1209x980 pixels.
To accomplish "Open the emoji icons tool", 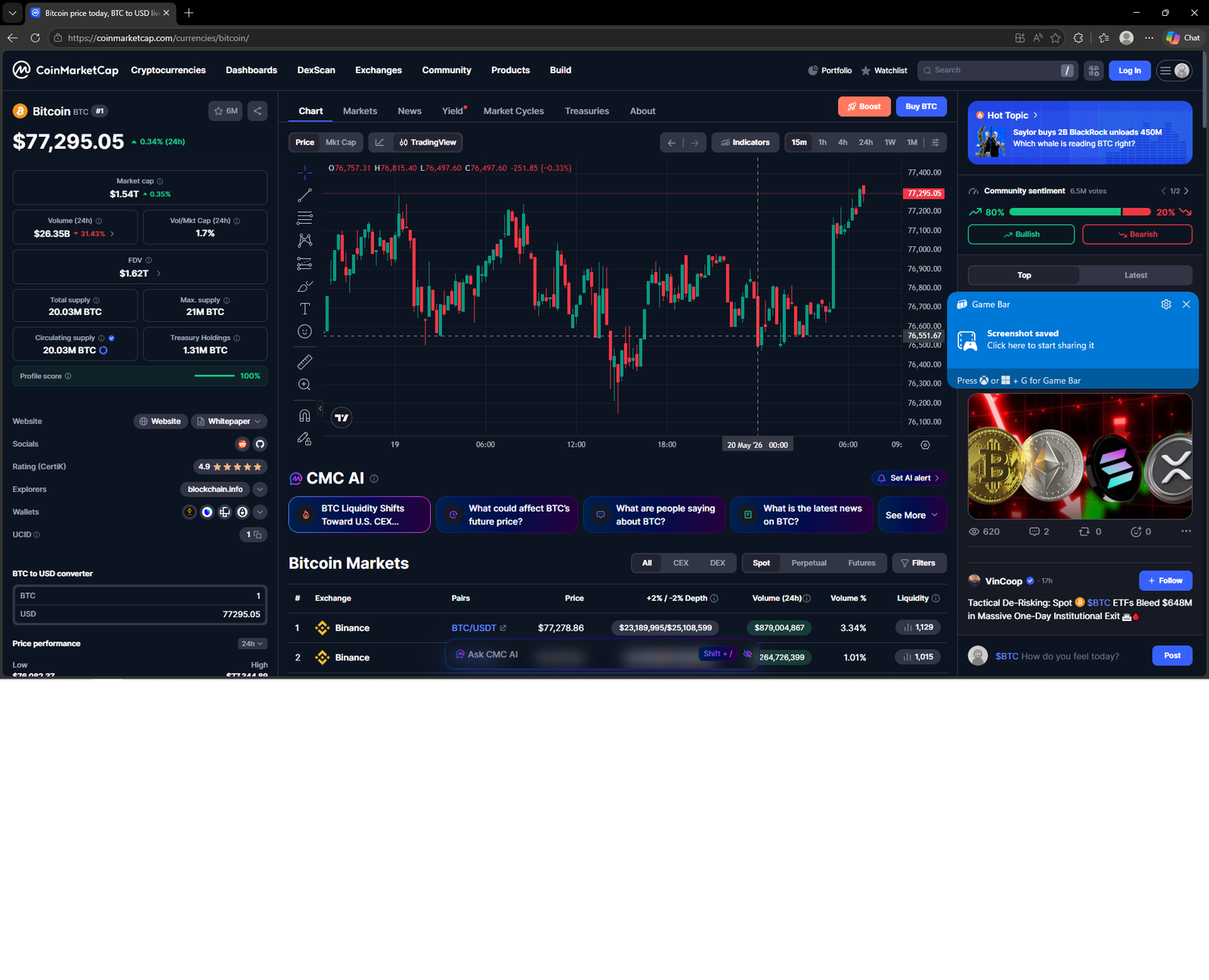I will 305,331.
